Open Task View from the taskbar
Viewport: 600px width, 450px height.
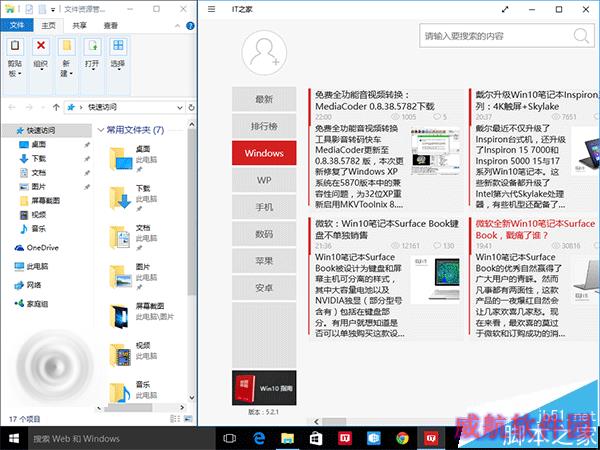[x=229, y=439]
